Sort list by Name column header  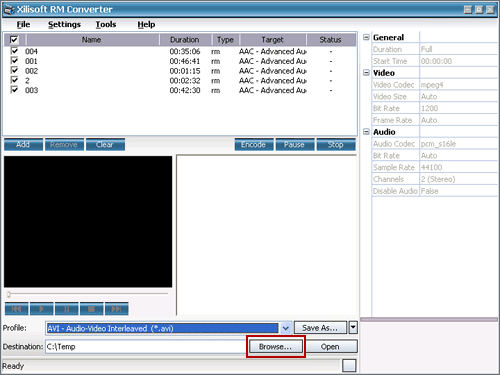[x=92, y=40]
